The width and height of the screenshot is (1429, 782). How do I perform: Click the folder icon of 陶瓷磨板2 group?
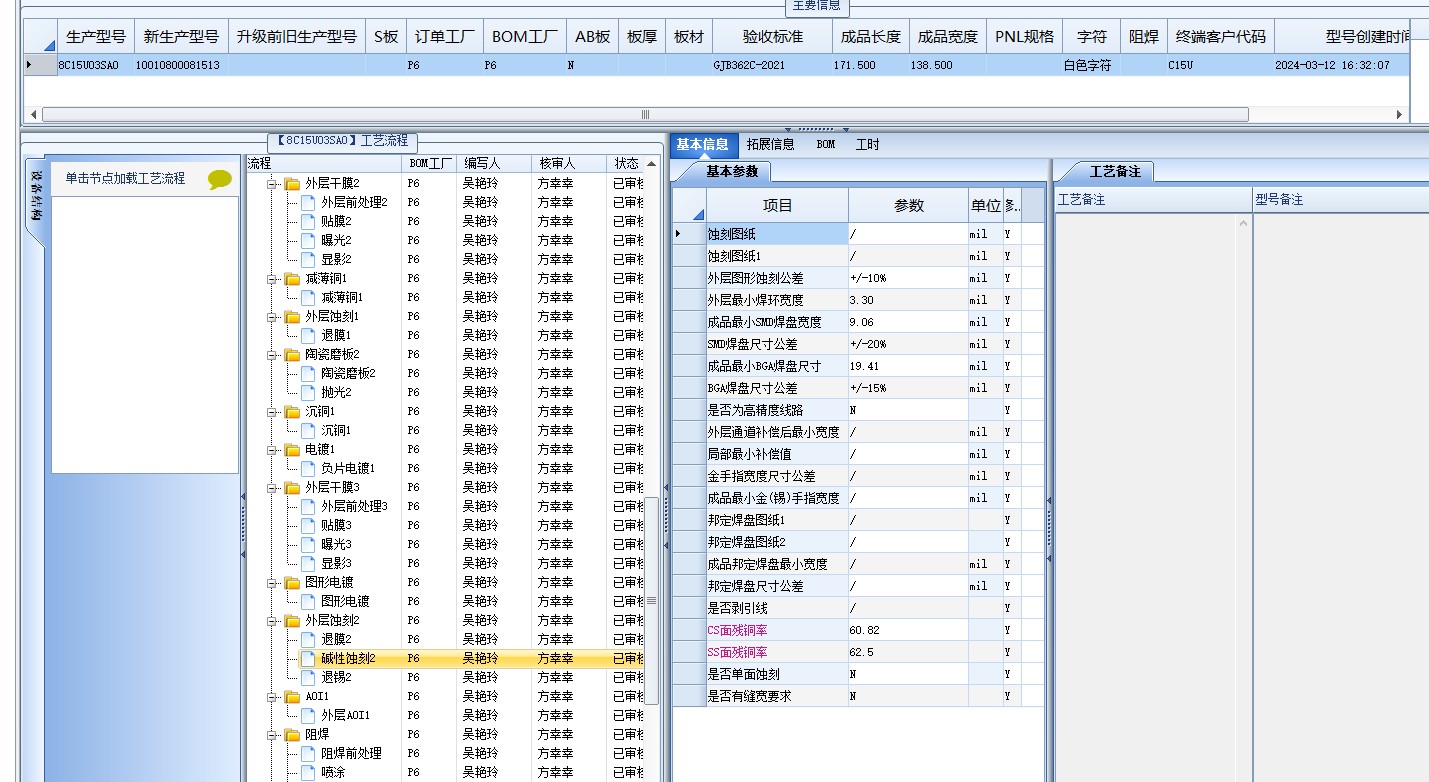click(292, 355)
